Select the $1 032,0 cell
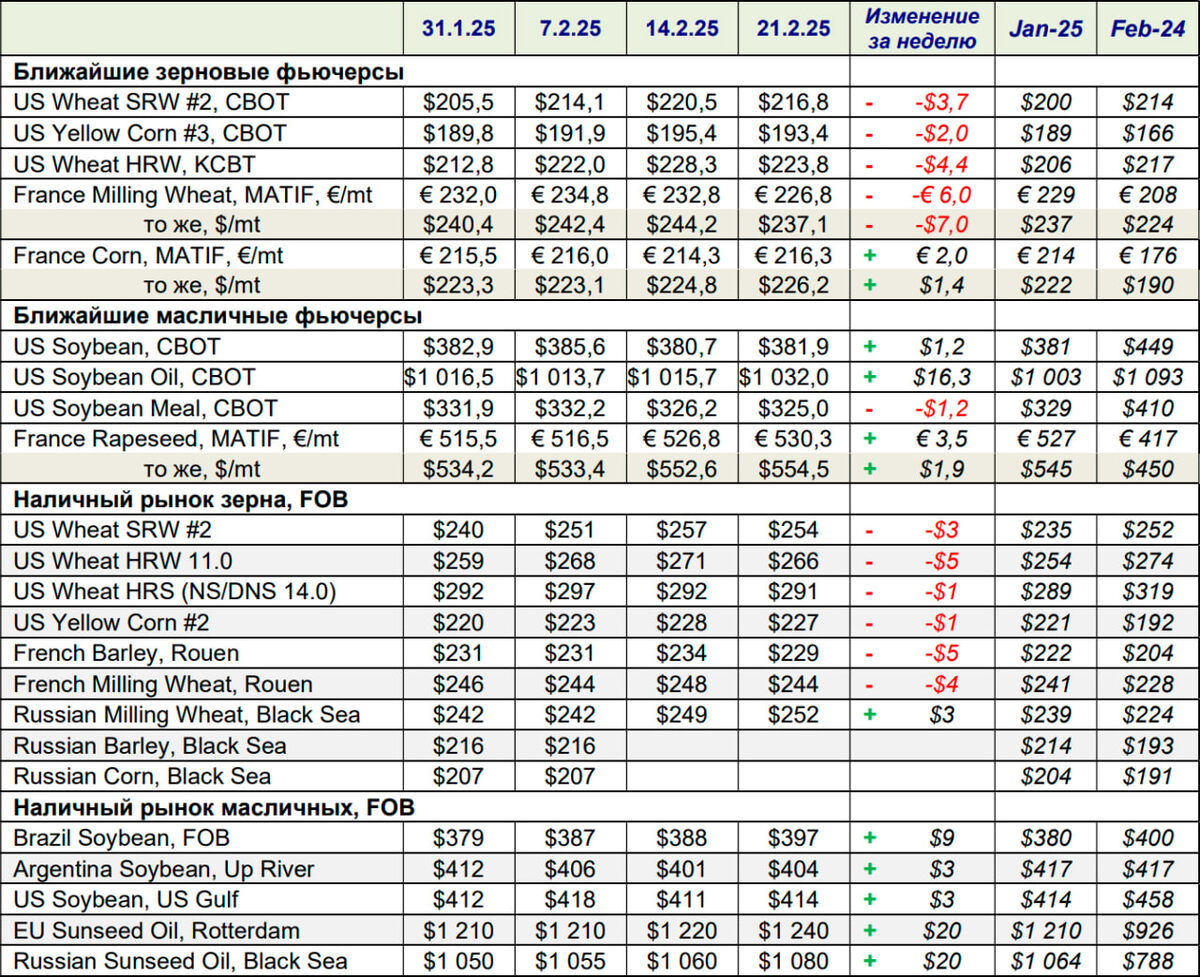 click(794, 377)
